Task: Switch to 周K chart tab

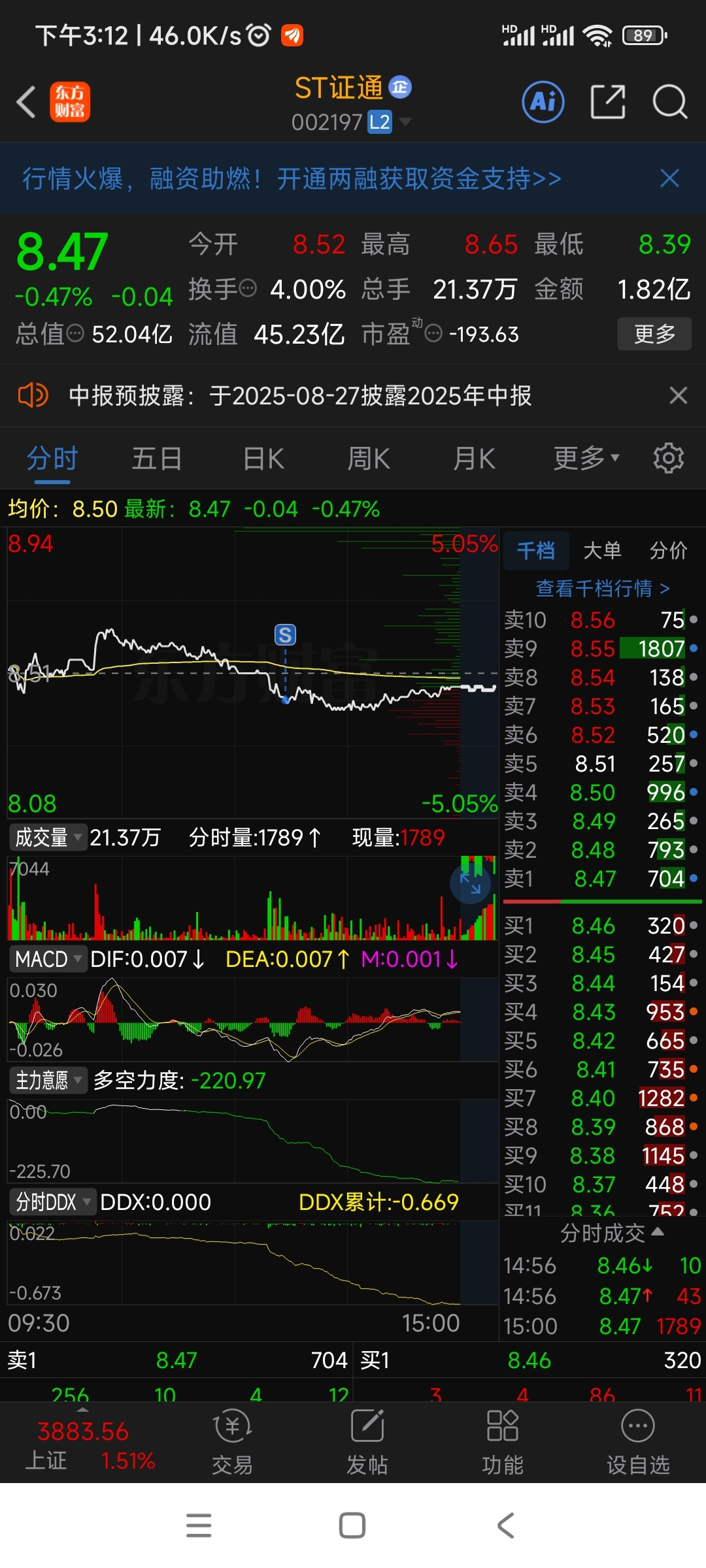Action: point(369,458)
